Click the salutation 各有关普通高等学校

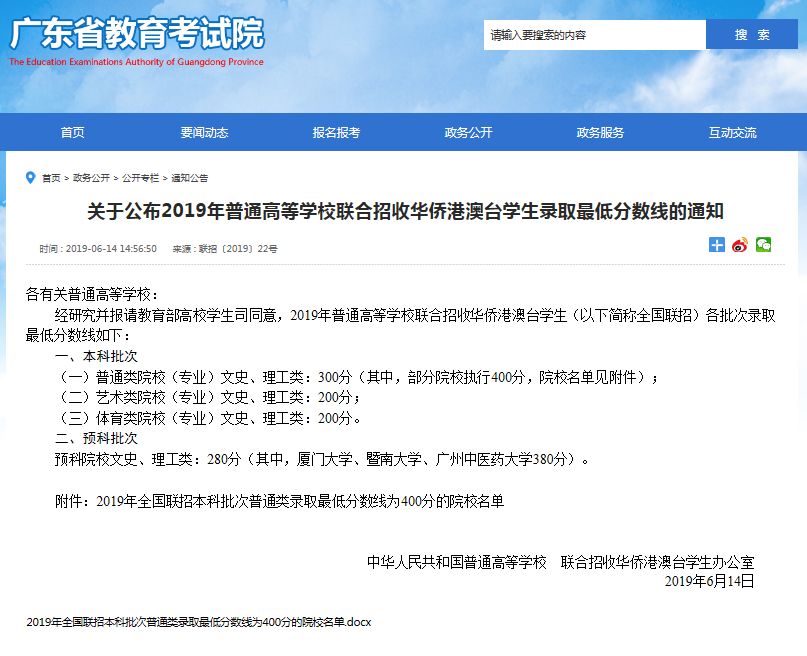pos(92,295)
